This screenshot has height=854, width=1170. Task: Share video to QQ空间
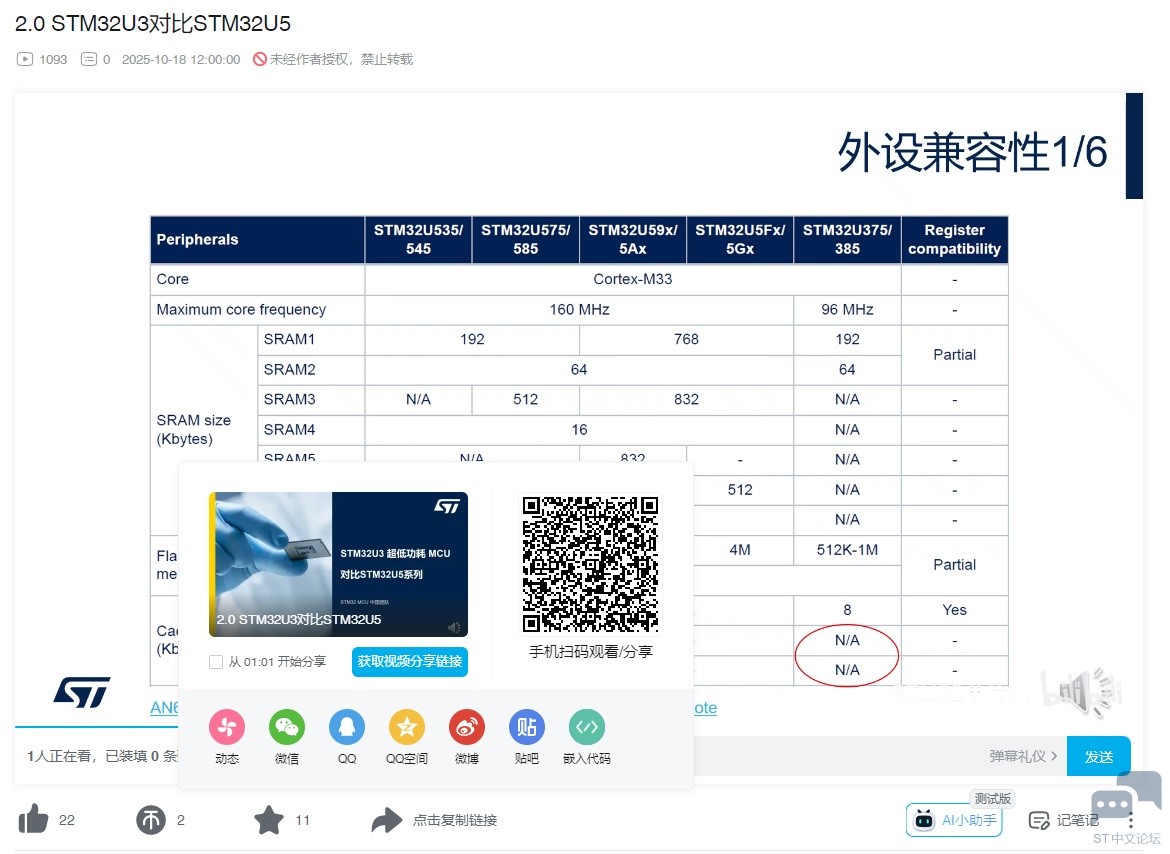click(407, 727)
